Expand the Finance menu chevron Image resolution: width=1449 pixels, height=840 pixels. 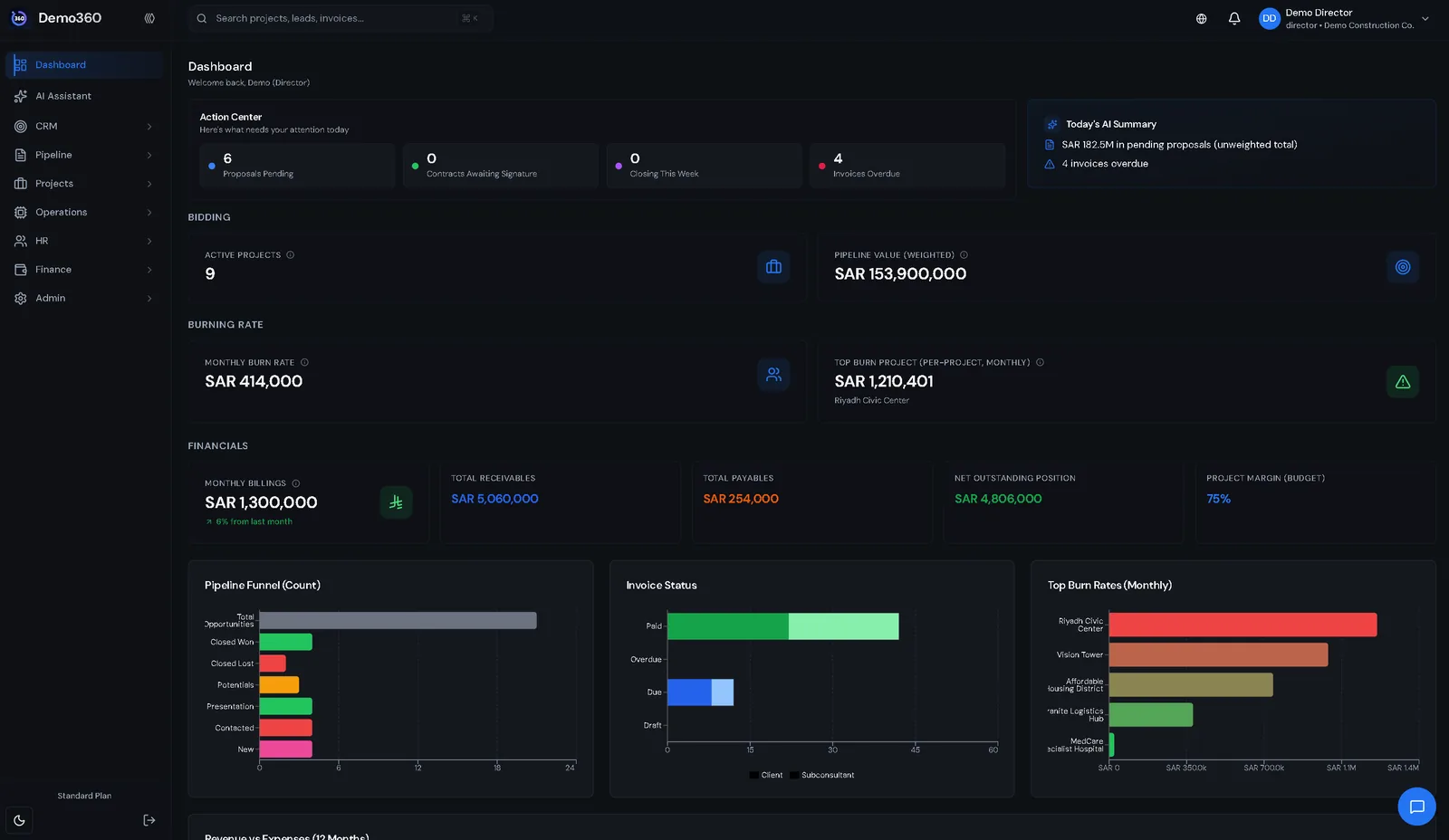coord(149,270)
